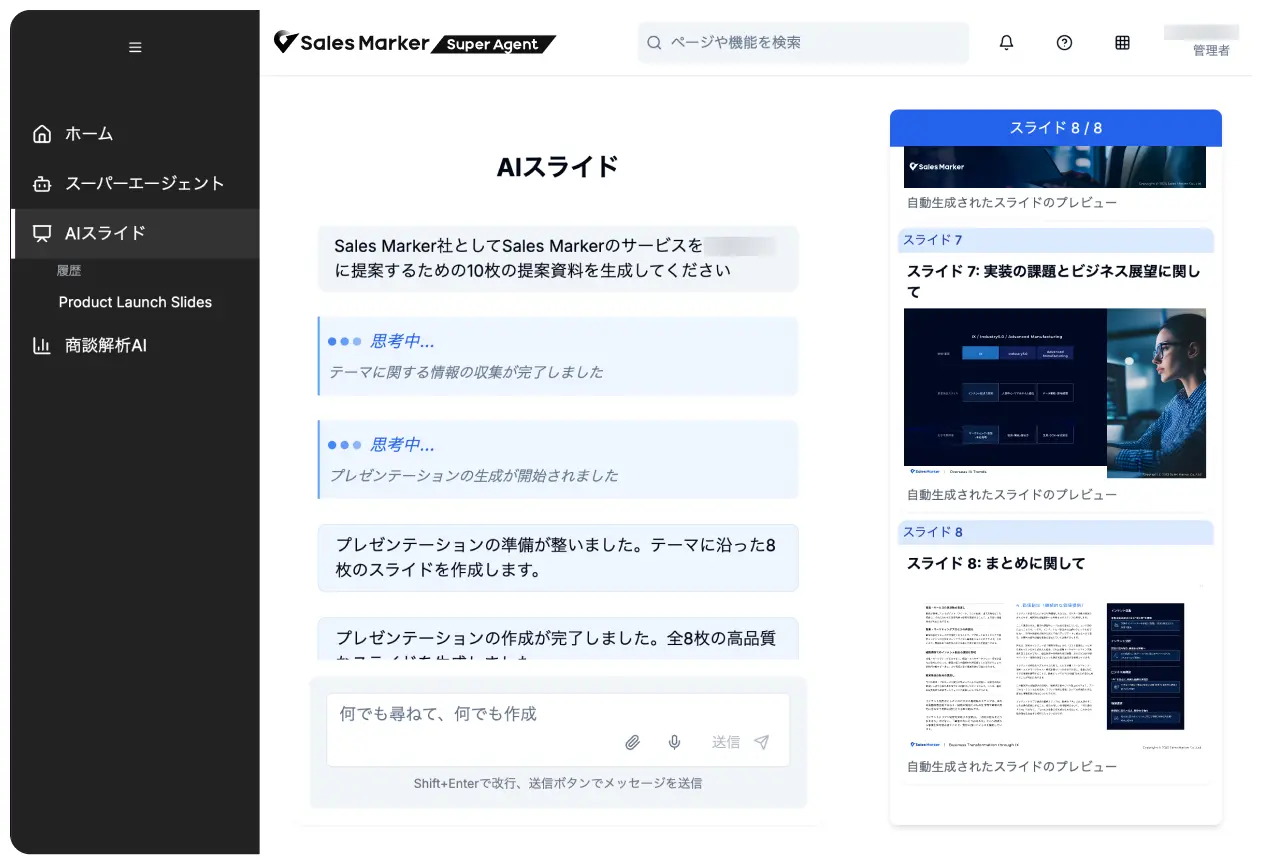Open notifications bell icon
This screenshot has height=864, width=1262.
[1006, 43]
